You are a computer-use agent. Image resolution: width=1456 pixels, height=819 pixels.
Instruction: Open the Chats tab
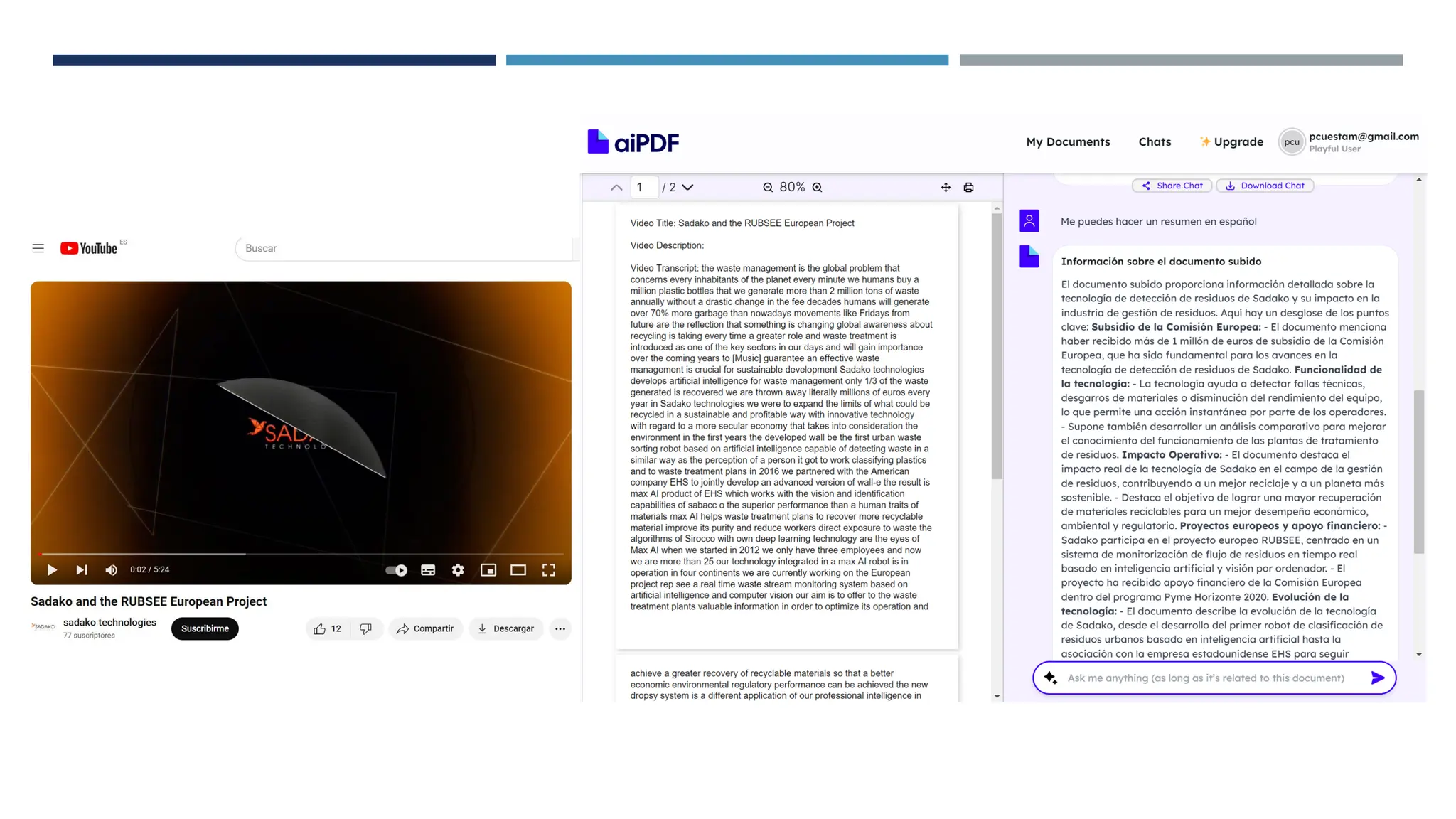click(1155, 142)
